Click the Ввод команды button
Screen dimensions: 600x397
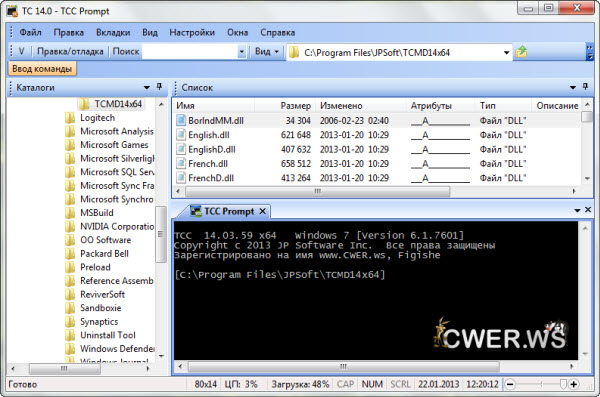42,69
